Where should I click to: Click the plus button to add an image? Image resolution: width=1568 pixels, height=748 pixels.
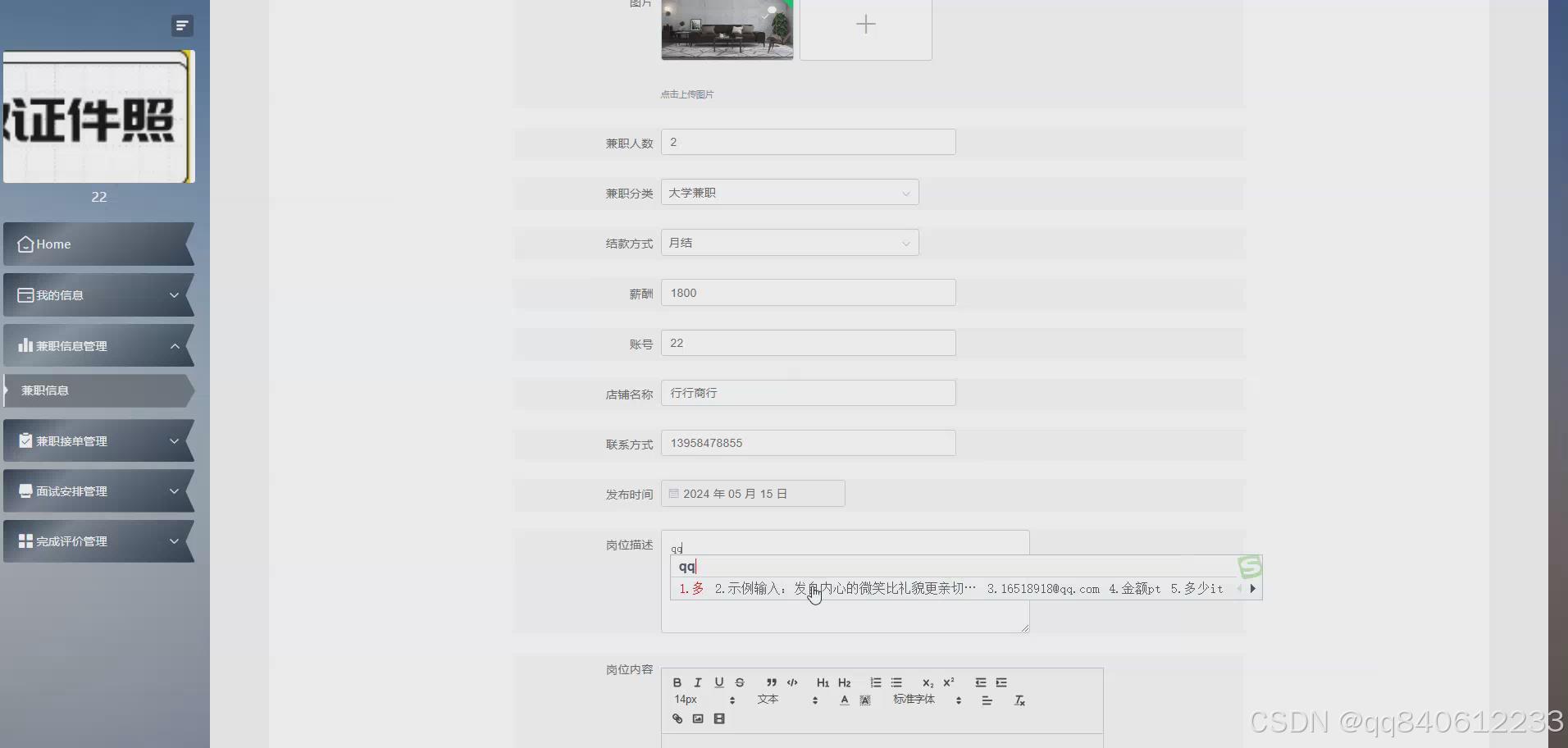[x=865, y=24]
